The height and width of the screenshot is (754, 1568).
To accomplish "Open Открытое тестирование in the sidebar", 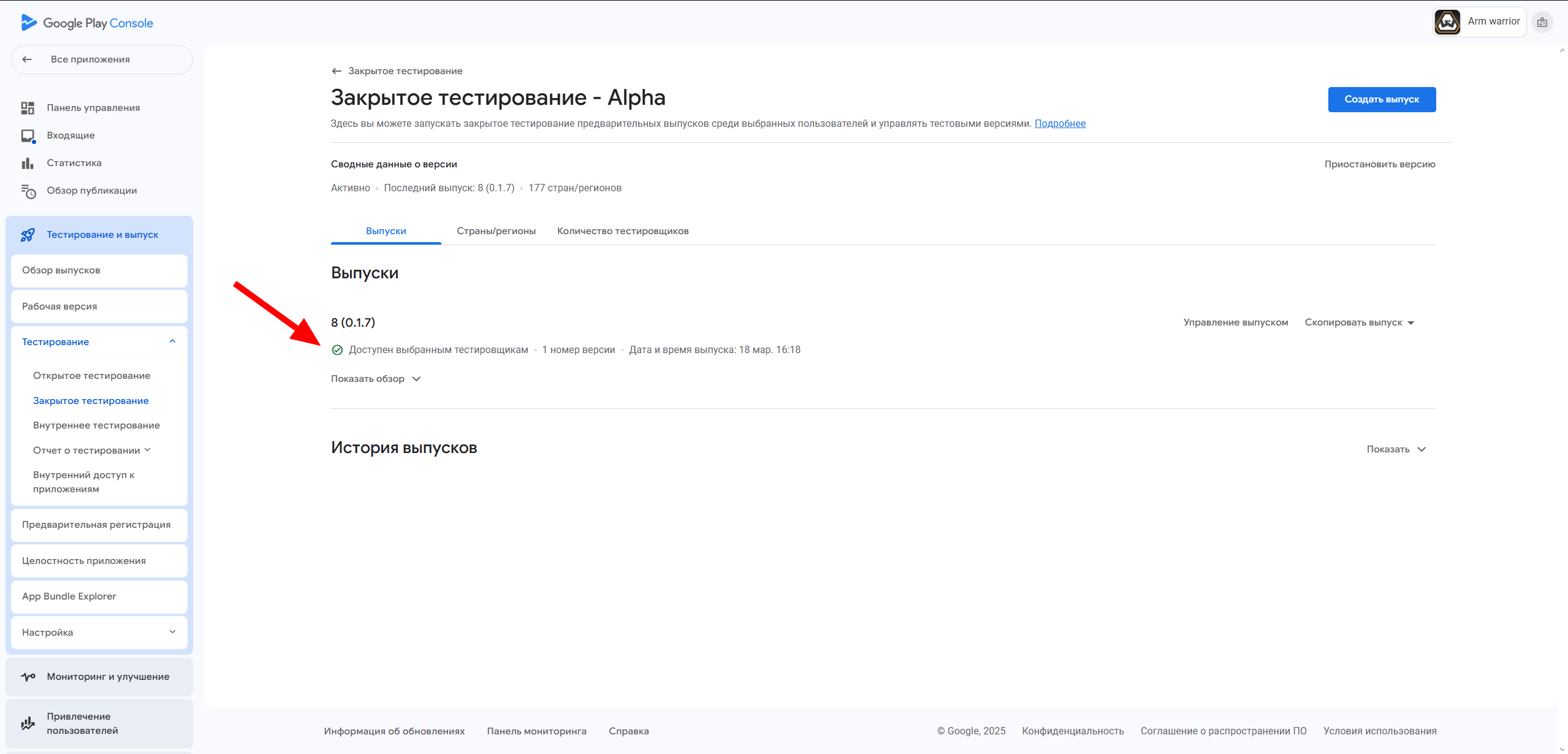I will (92, 376).
